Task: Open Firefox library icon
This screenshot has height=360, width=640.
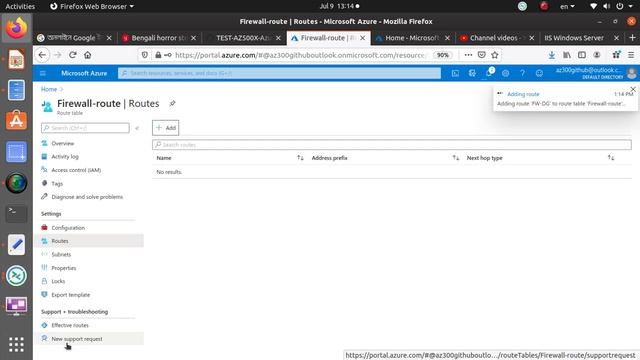Action: pos(567,55)
